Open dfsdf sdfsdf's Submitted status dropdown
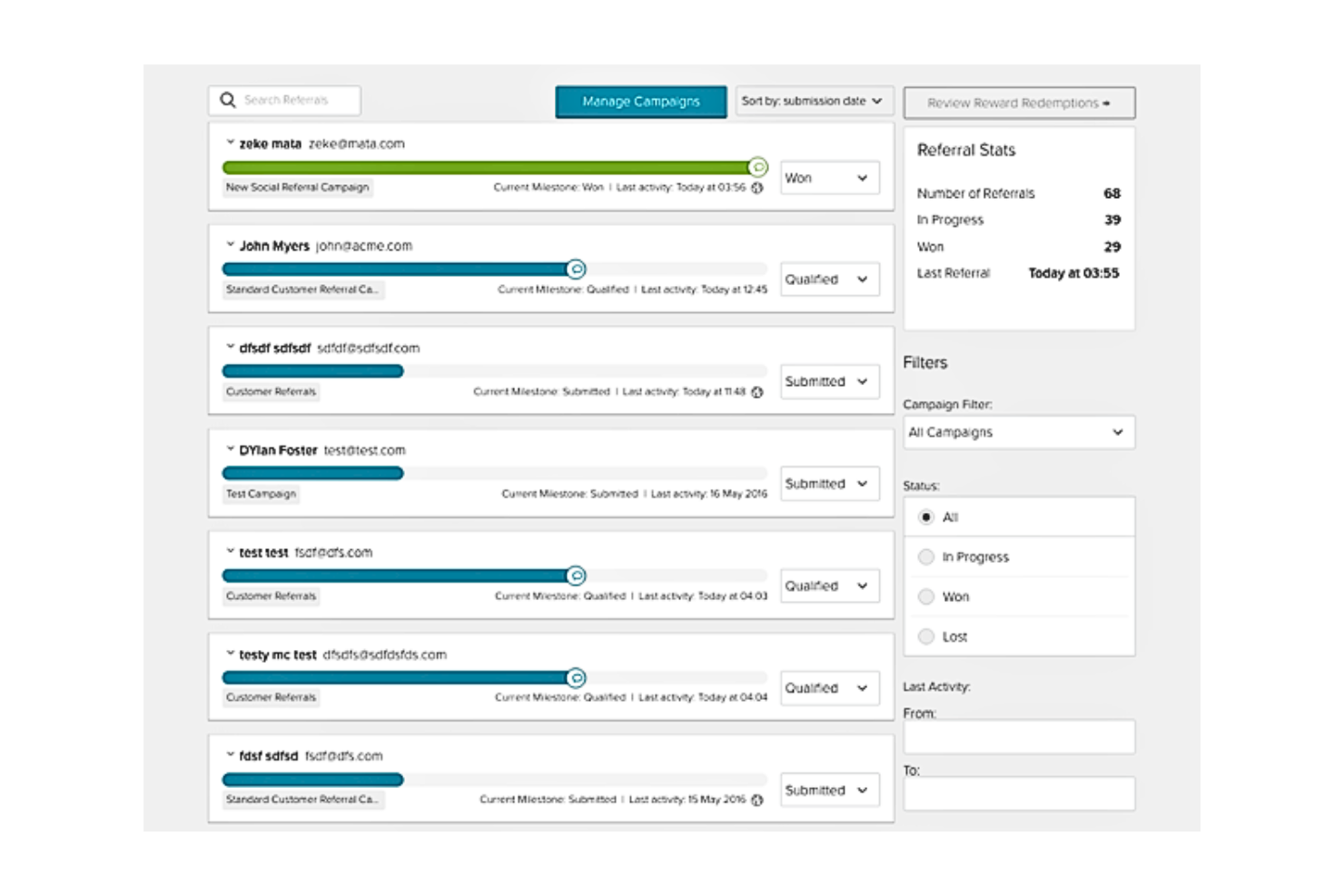 coord(830,381)
